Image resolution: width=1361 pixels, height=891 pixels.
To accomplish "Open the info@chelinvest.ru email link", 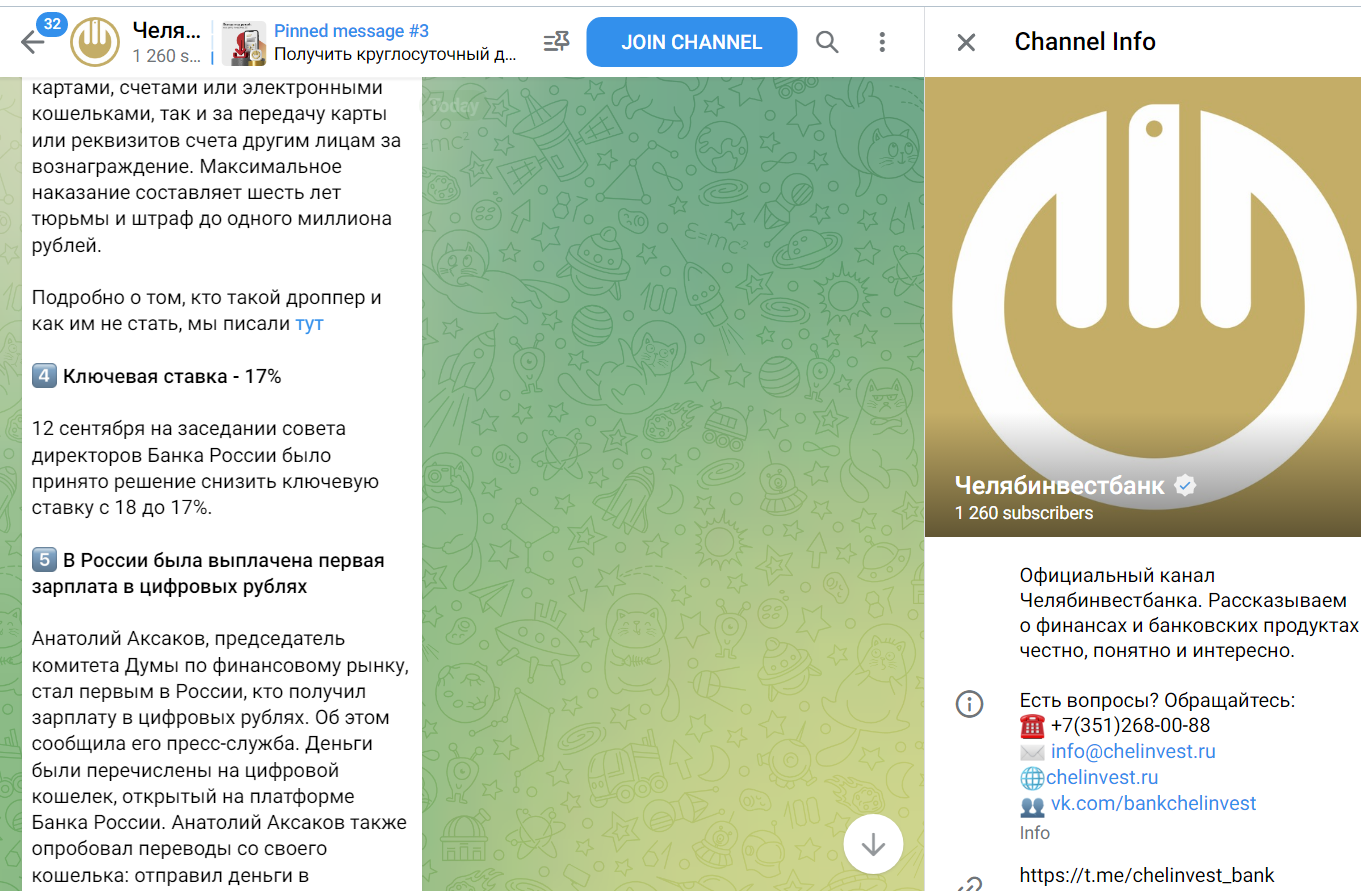I will coord(1132,751).
